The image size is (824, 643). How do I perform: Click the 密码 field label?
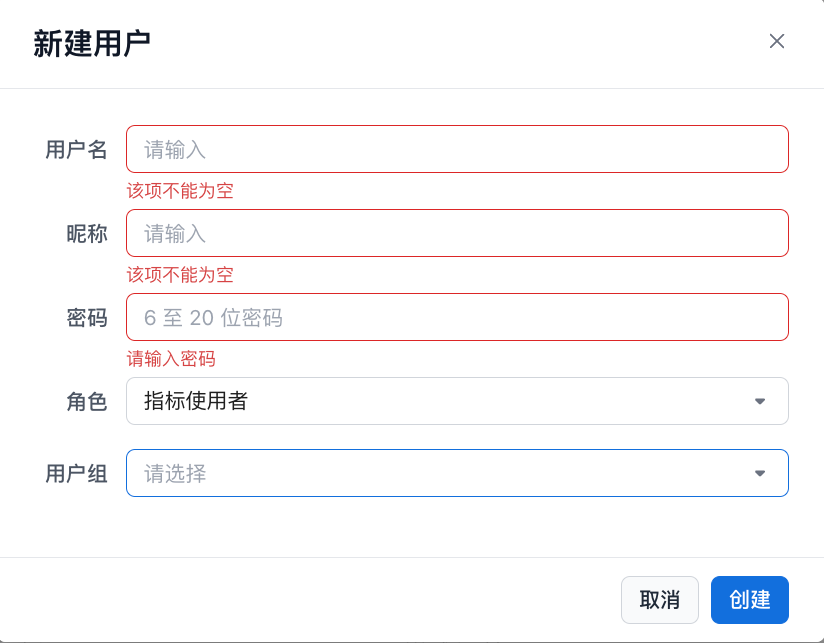tap(86, 318)
